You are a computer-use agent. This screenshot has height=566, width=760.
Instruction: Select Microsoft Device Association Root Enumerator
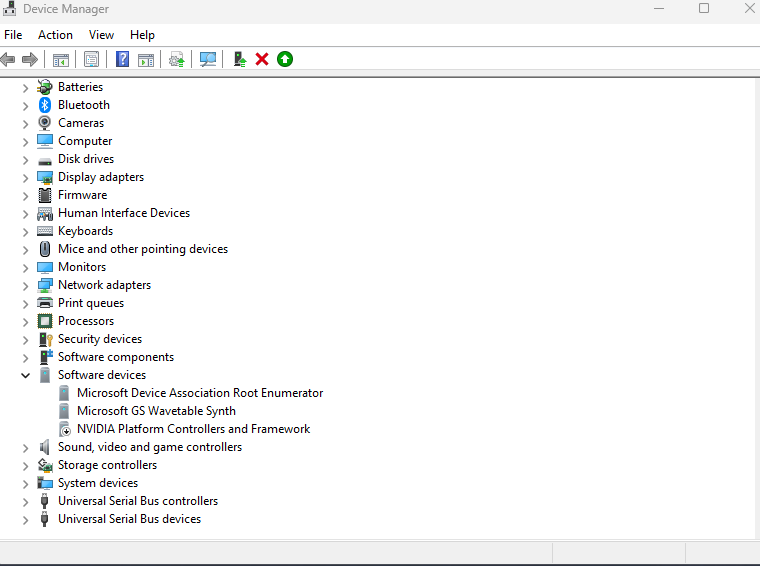point(200,393)
